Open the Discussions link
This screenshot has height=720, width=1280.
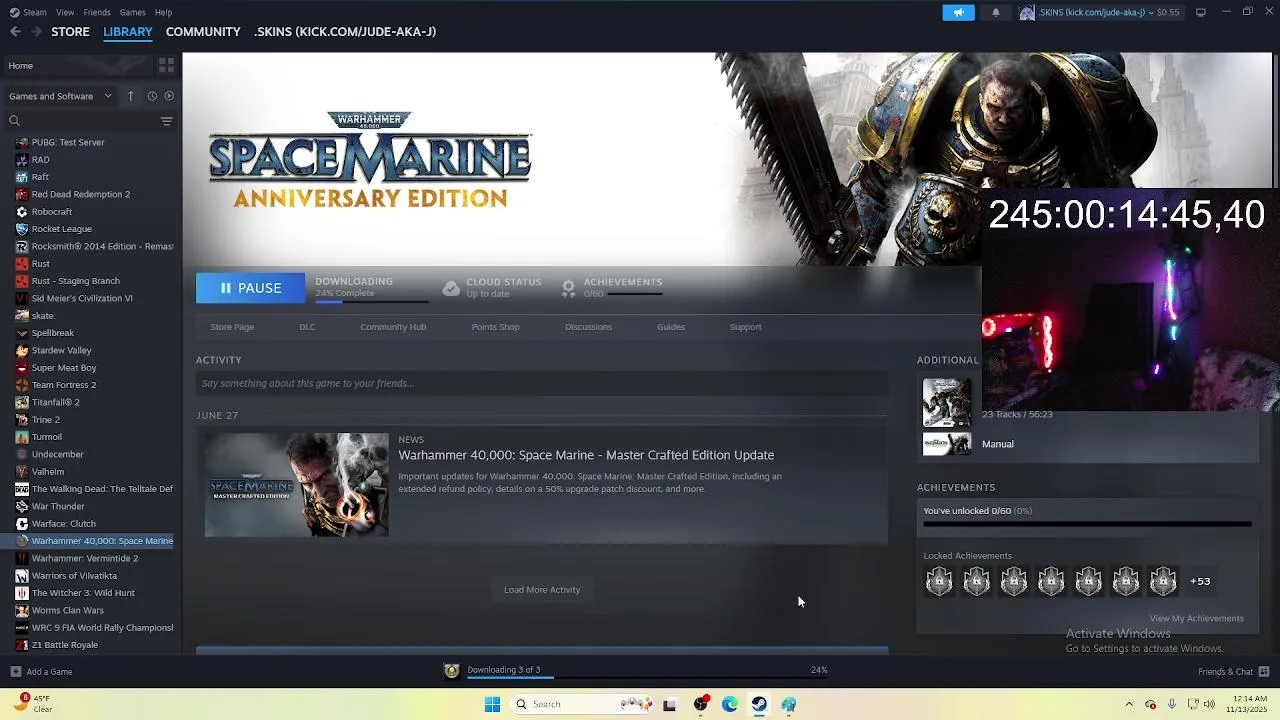pos(588,327)
